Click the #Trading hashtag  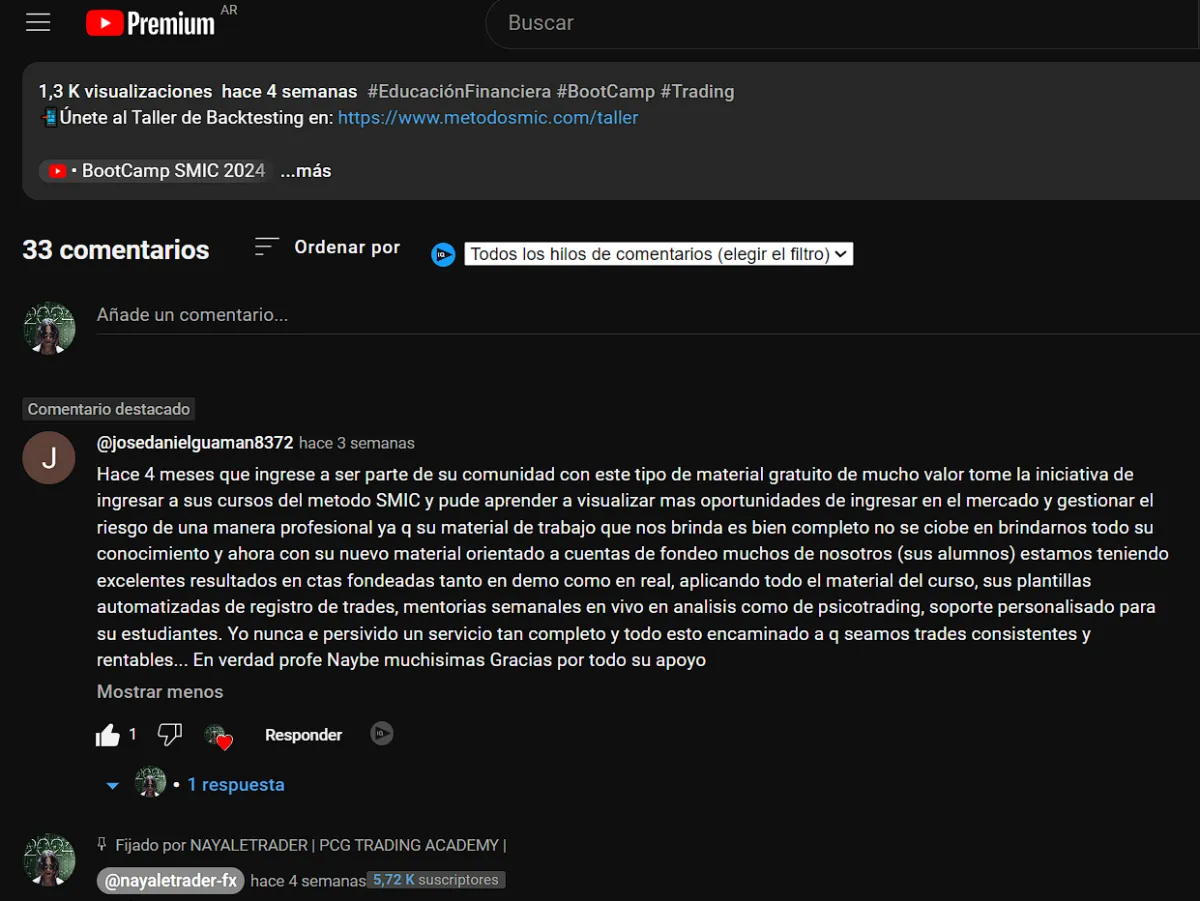point(697,91)
